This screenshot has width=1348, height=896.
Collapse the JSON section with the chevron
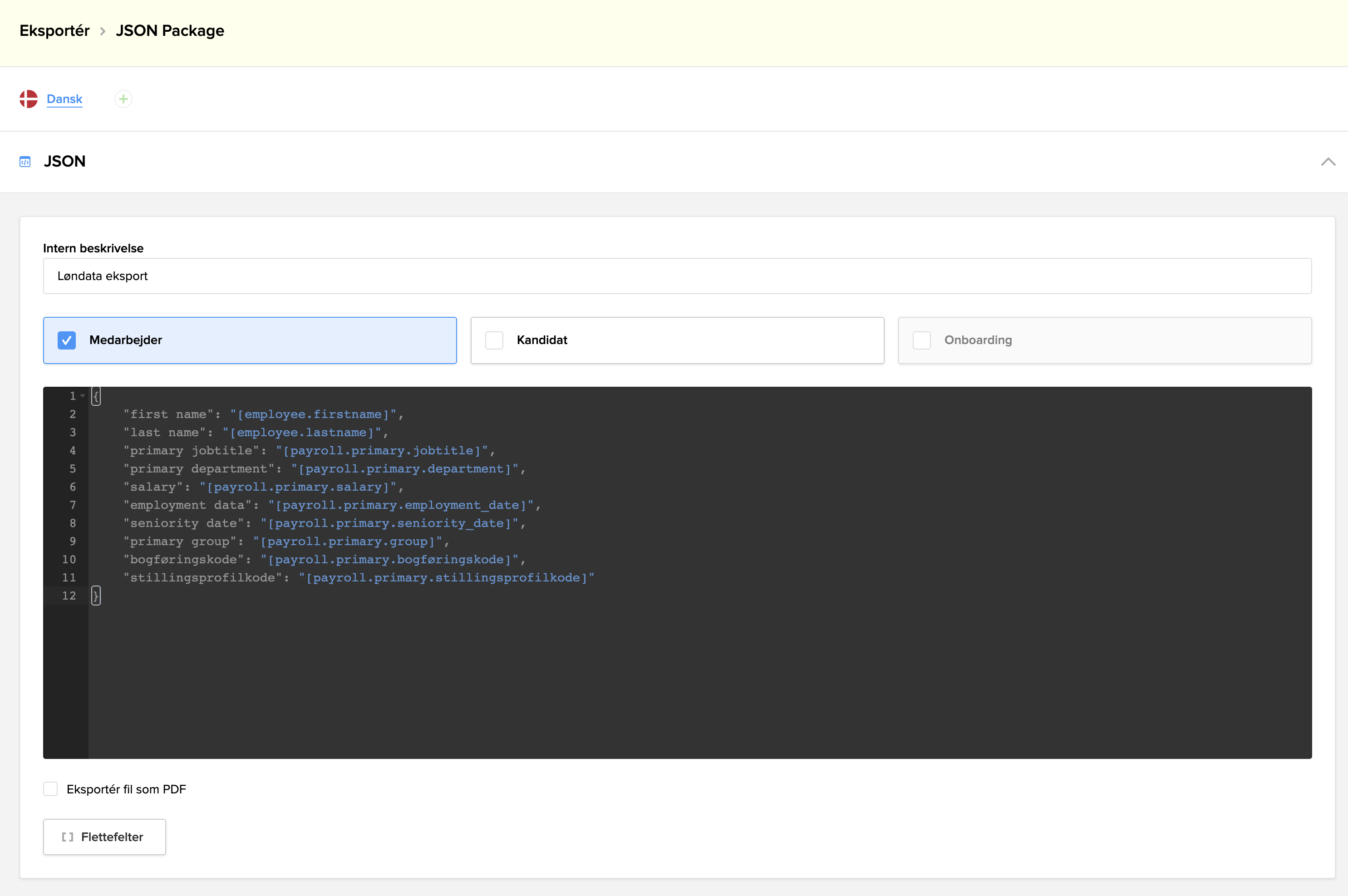[1328, 162]
